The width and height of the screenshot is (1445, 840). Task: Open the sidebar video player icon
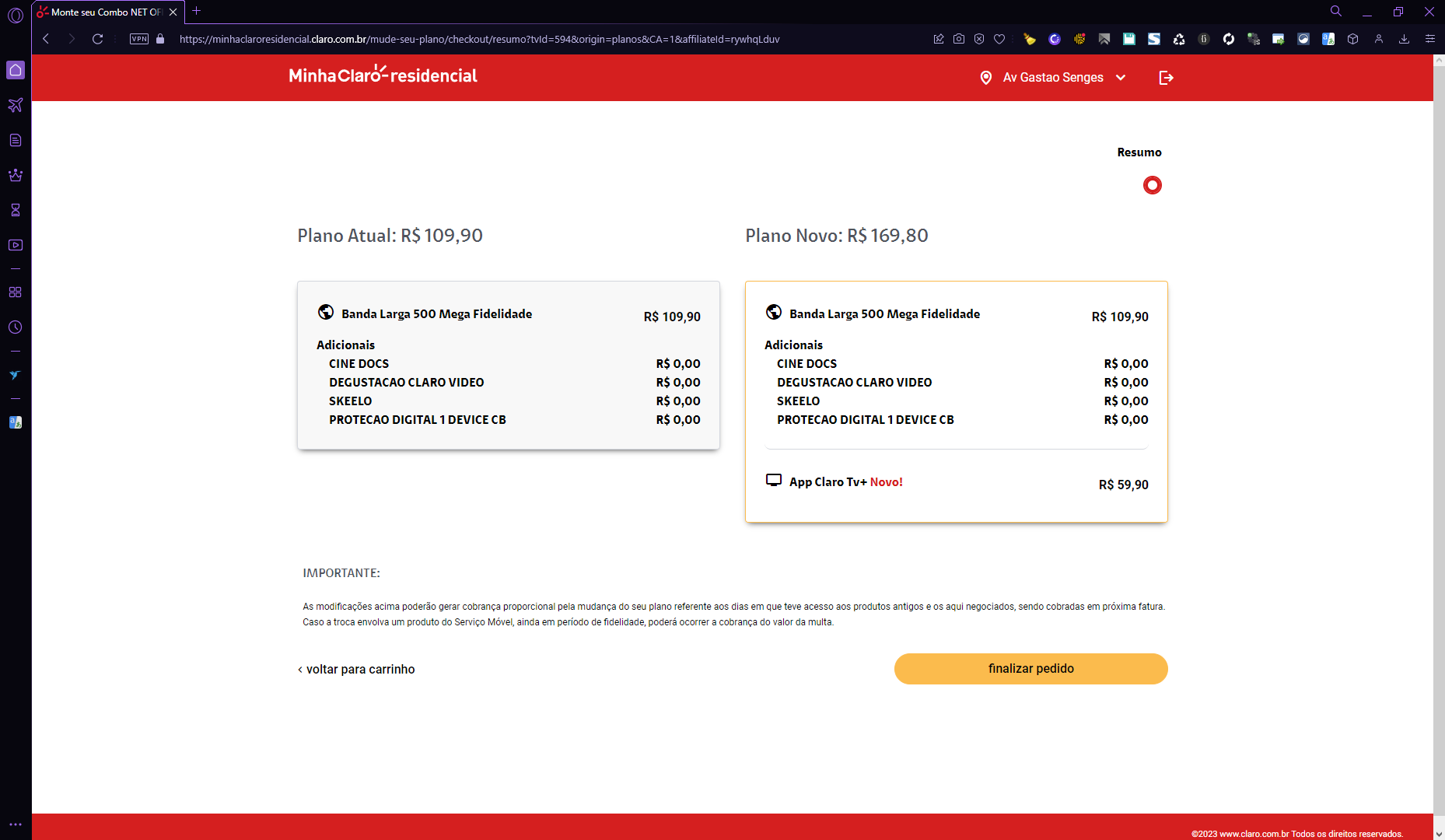[16, 245]
